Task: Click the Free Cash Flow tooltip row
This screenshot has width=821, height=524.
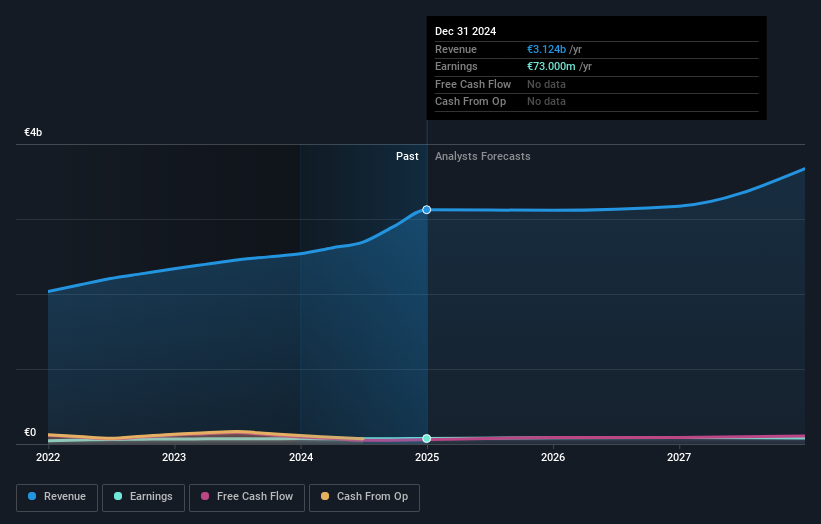Action: click(473, 84)
